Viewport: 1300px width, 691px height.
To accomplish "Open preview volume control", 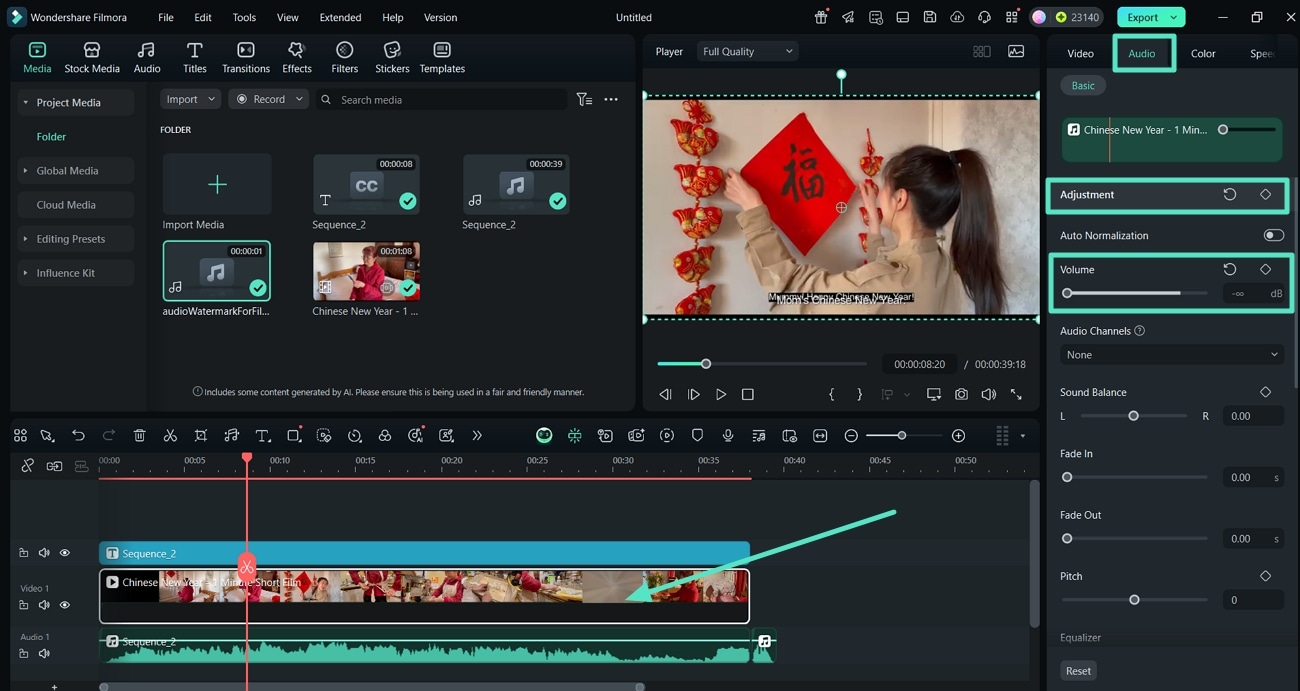I will point(988,395).
